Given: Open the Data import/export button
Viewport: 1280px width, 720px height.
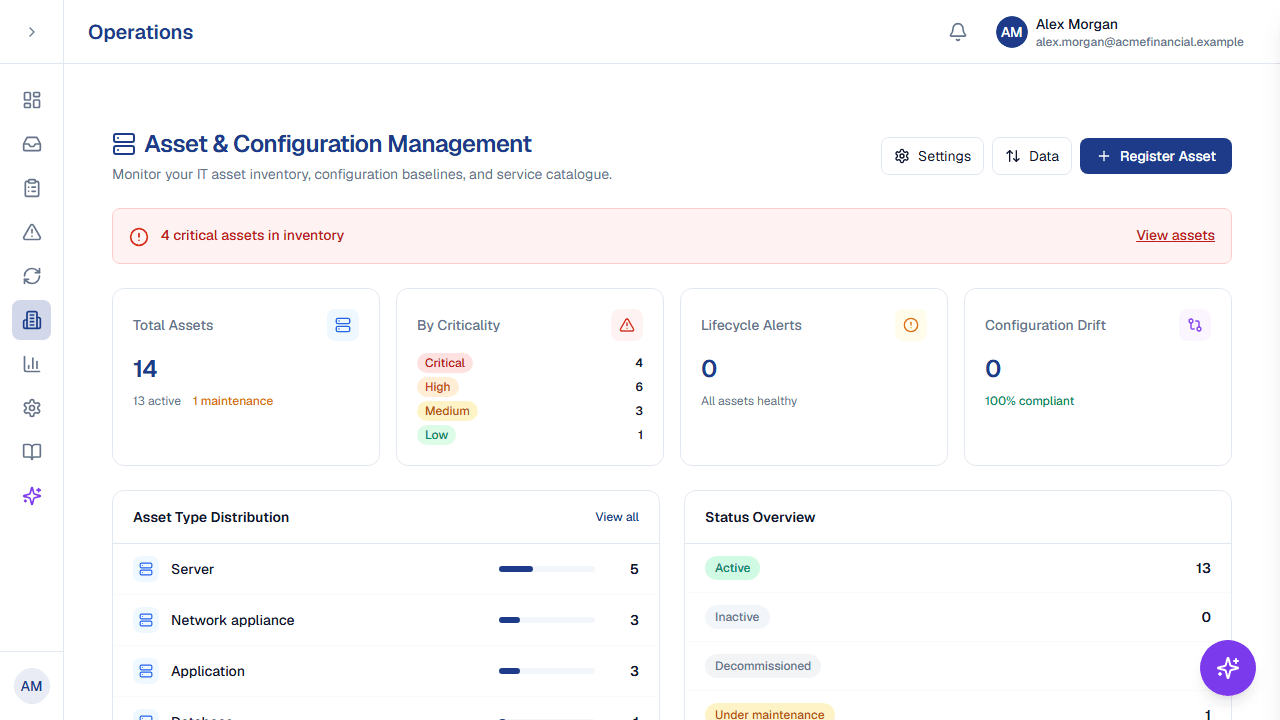Looking at the screenshot, I should (x=1032, y=156).
